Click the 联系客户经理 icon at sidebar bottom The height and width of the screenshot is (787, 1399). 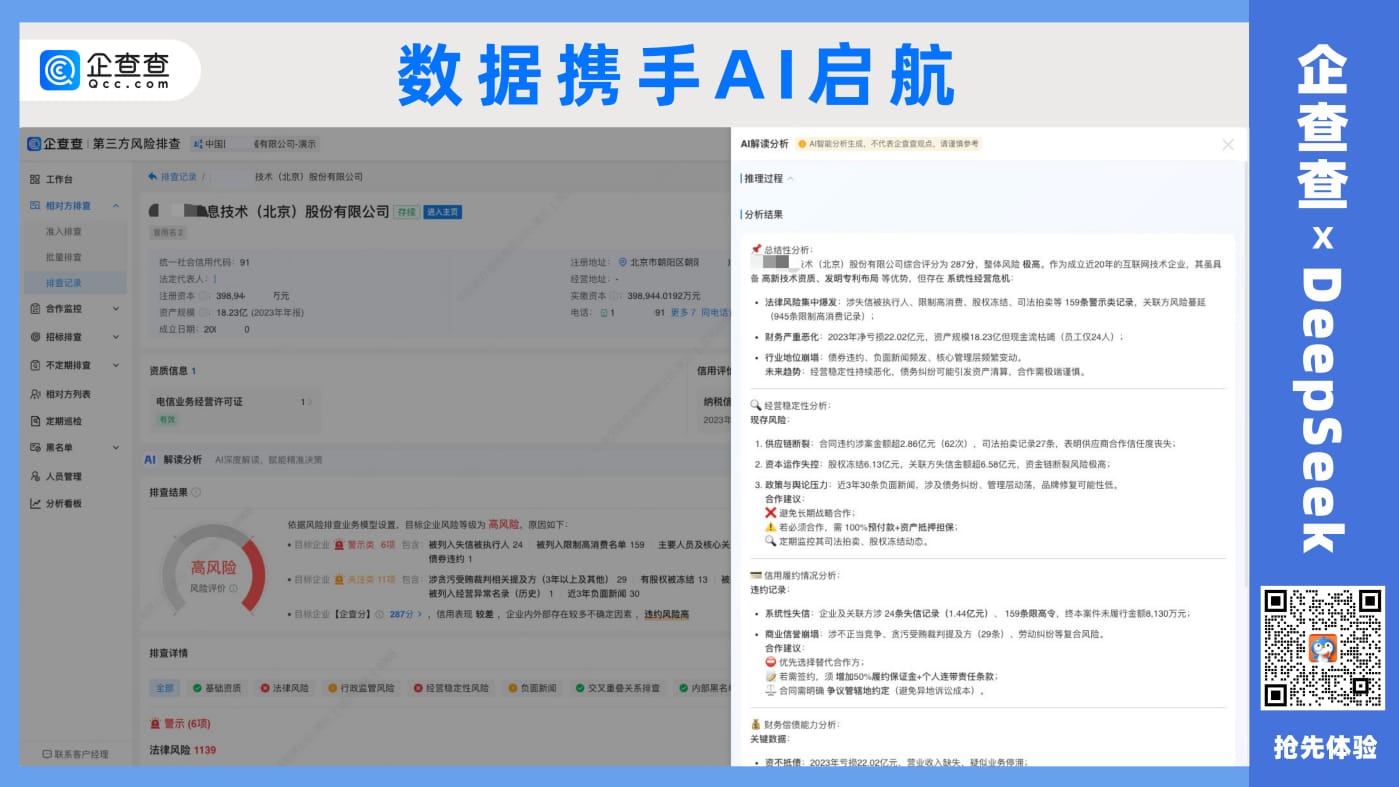tap(46, 754)
